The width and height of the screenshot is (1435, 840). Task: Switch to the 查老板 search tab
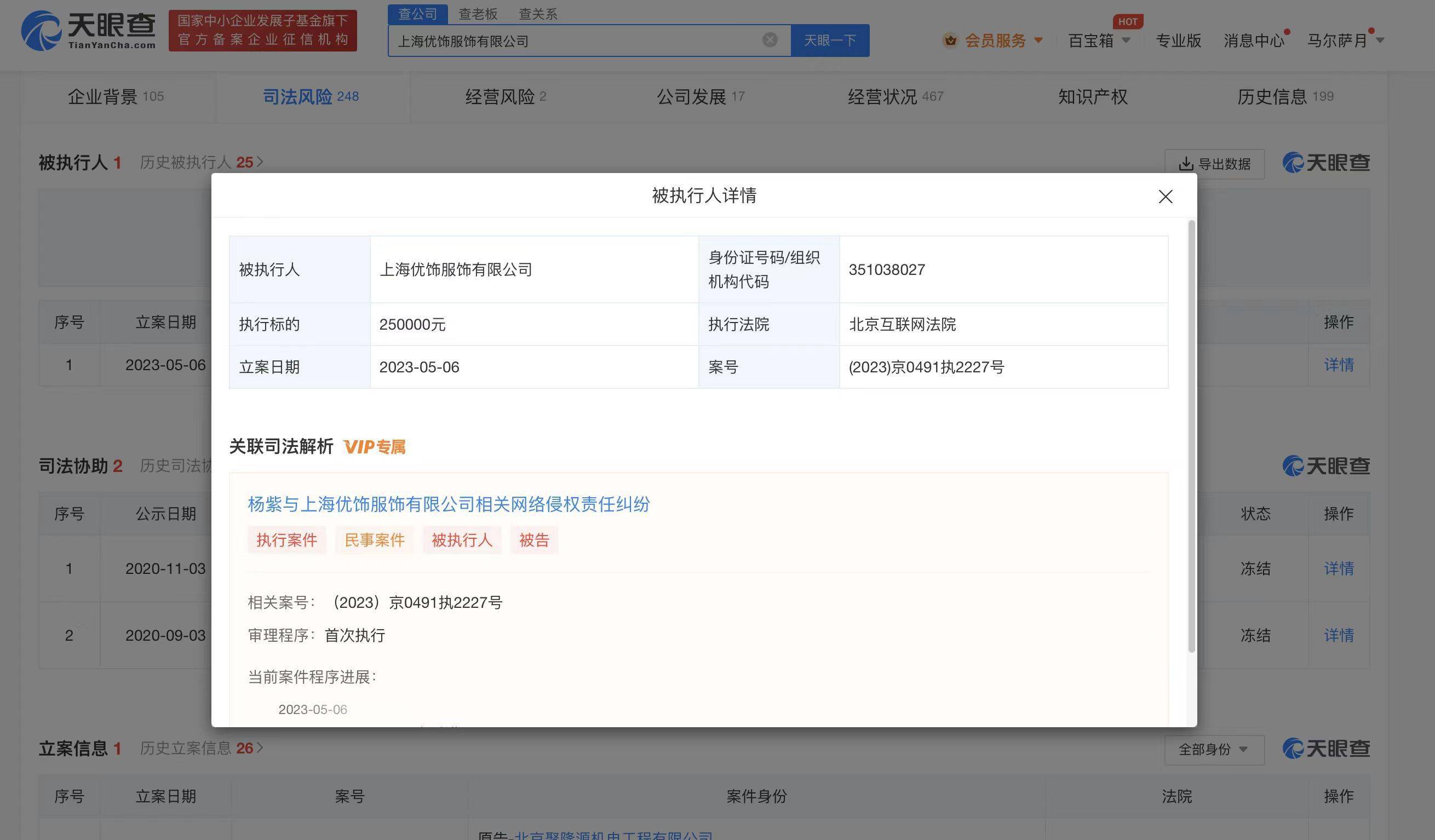click(x=478, y=14)
